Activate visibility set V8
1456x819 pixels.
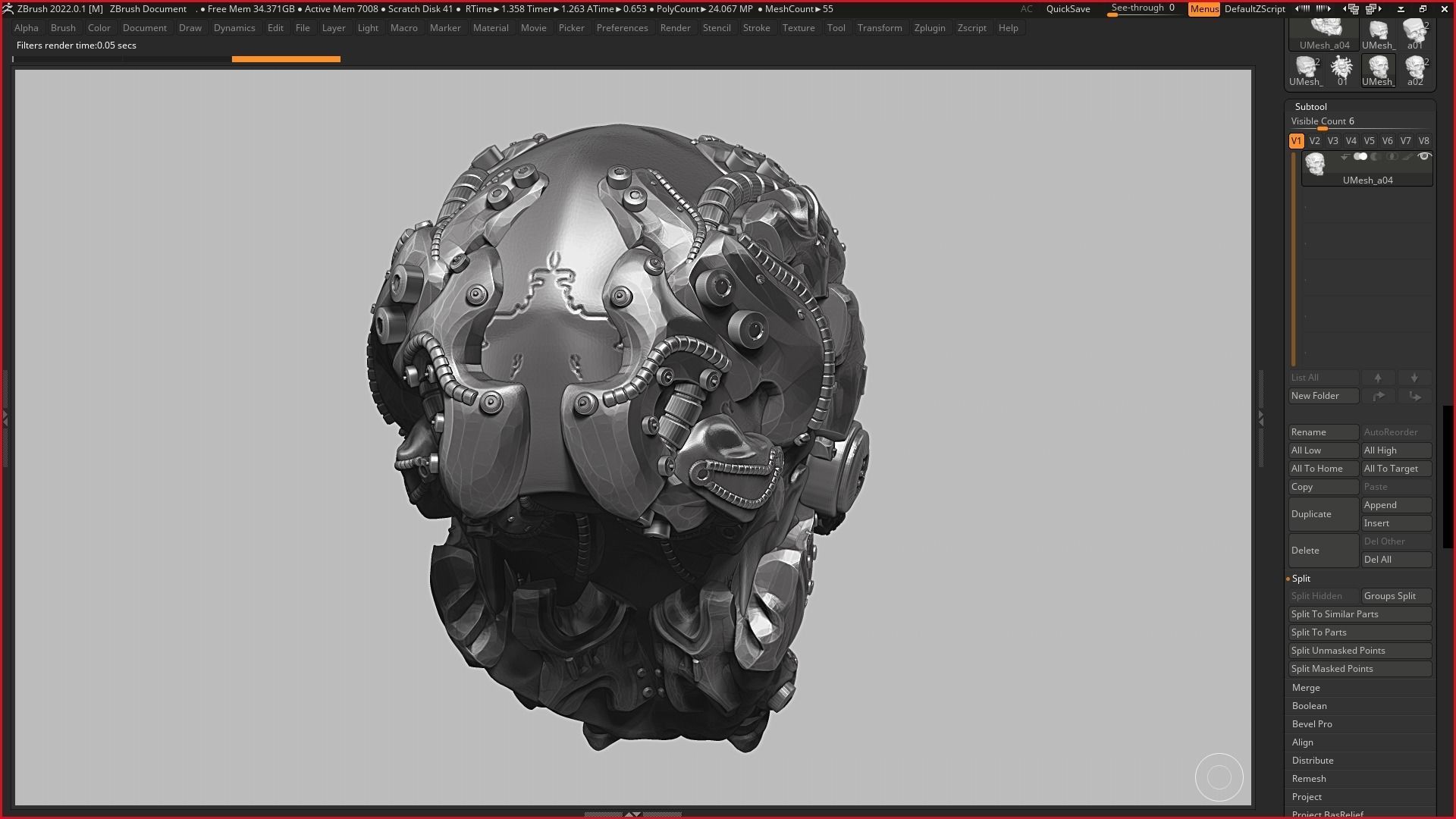(x=1423, y=141)
